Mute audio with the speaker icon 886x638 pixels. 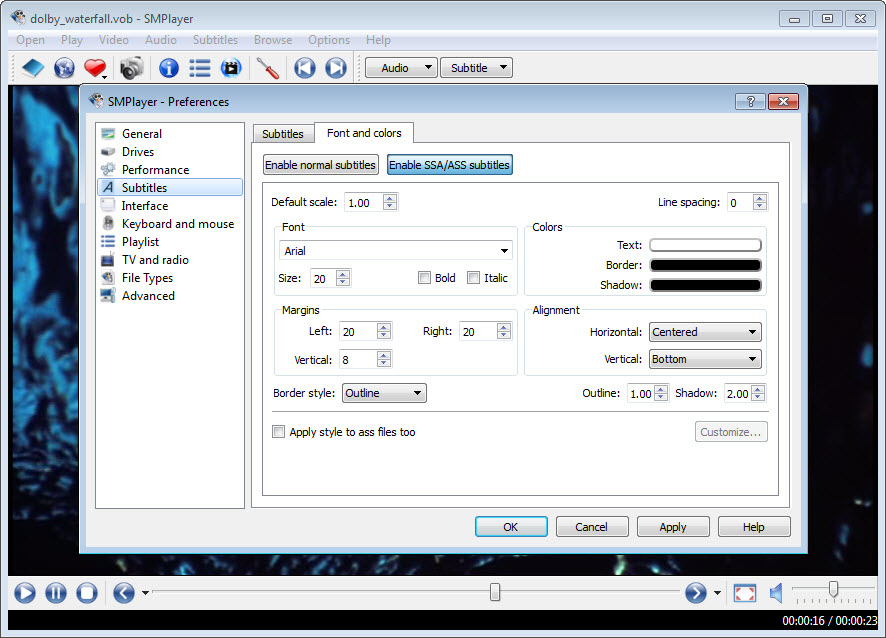[776, 593]
